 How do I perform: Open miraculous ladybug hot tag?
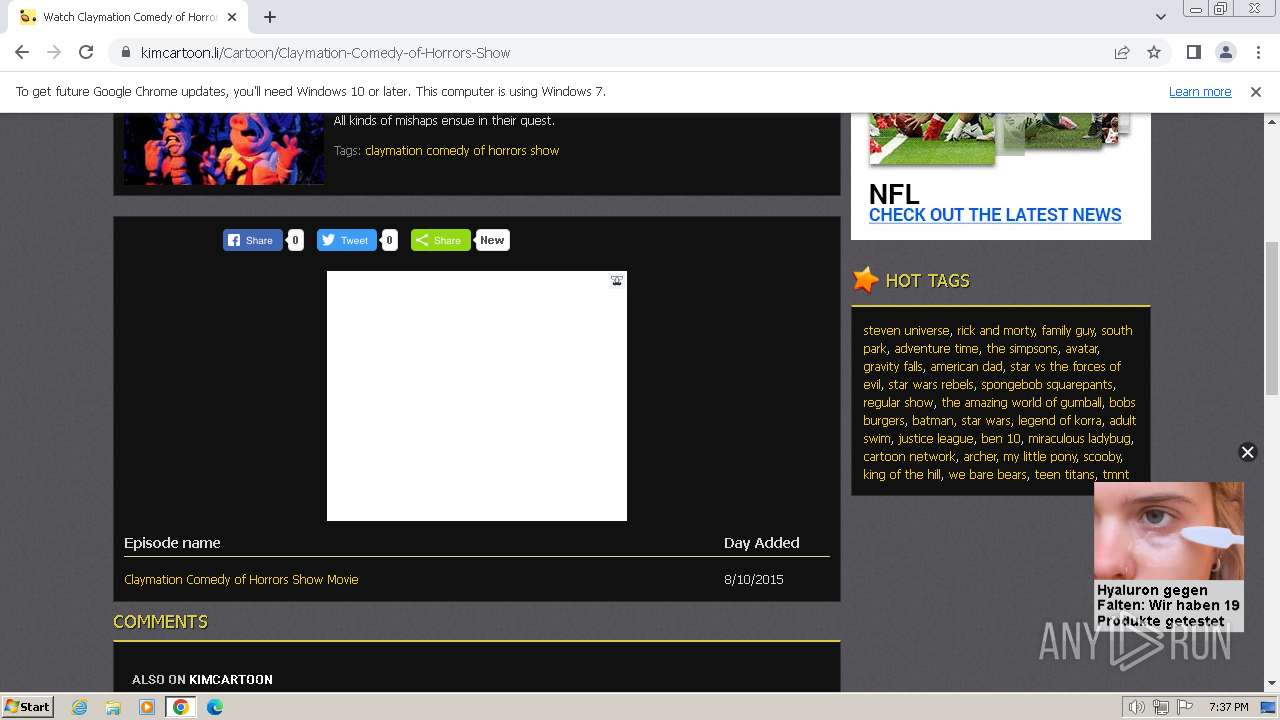coord(1080,438)
